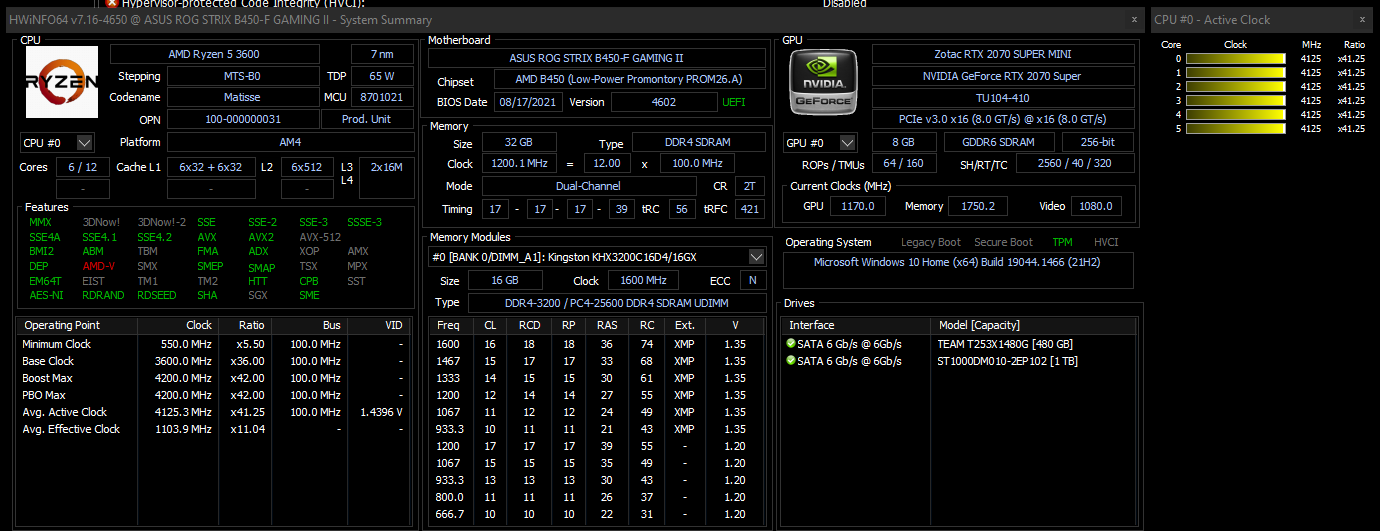Click the Dual-Channel mode field
The image size is (1380, 531).
coord(588,186)
